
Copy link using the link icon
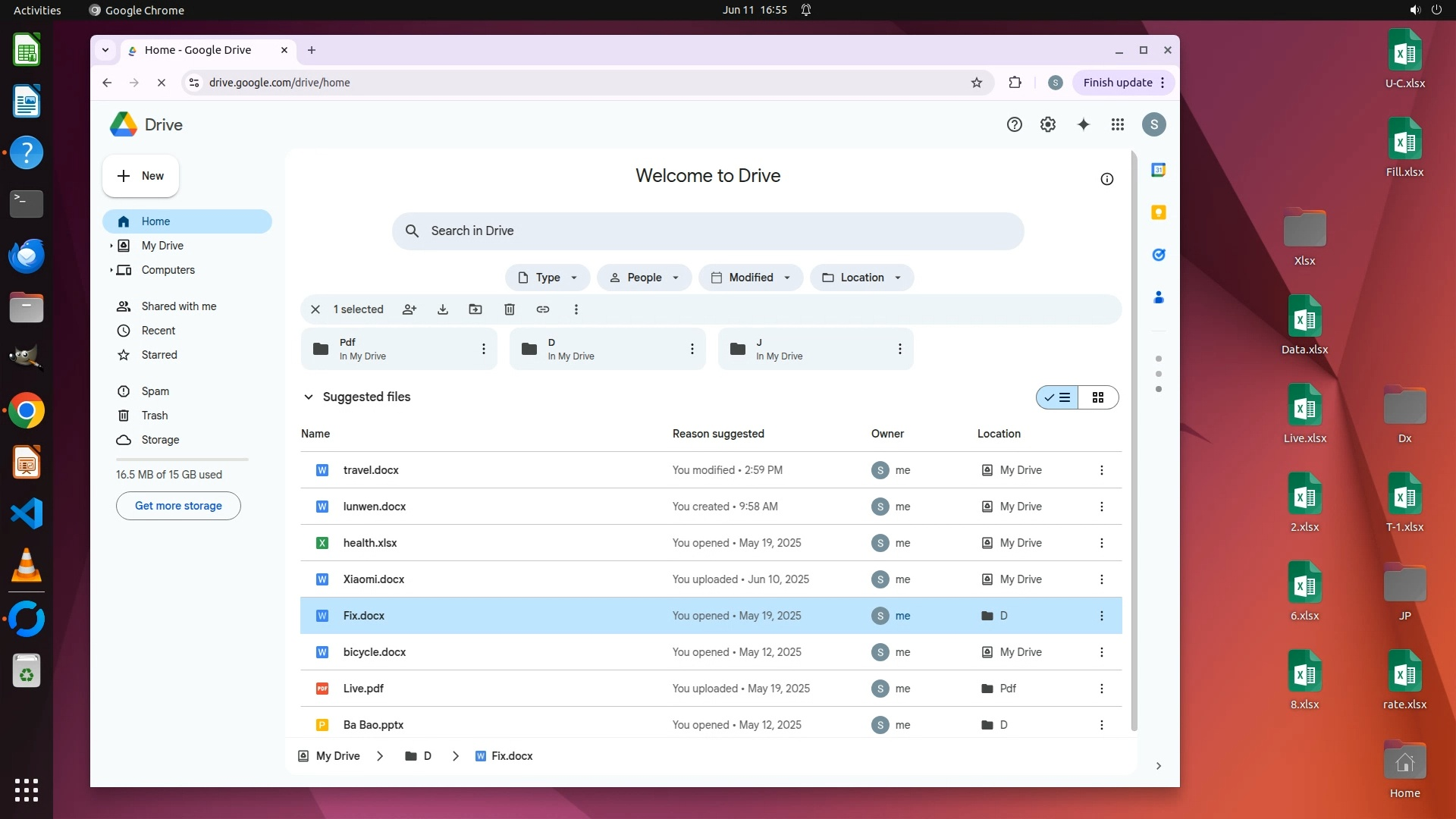click(543, 309)
